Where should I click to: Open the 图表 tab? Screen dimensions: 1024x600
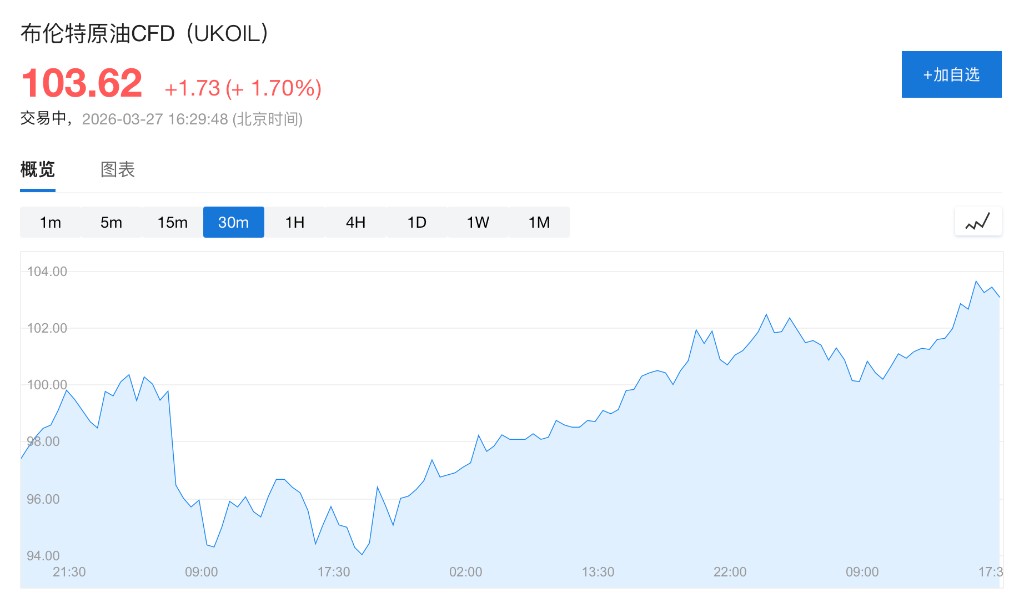(x=118, y=169)
